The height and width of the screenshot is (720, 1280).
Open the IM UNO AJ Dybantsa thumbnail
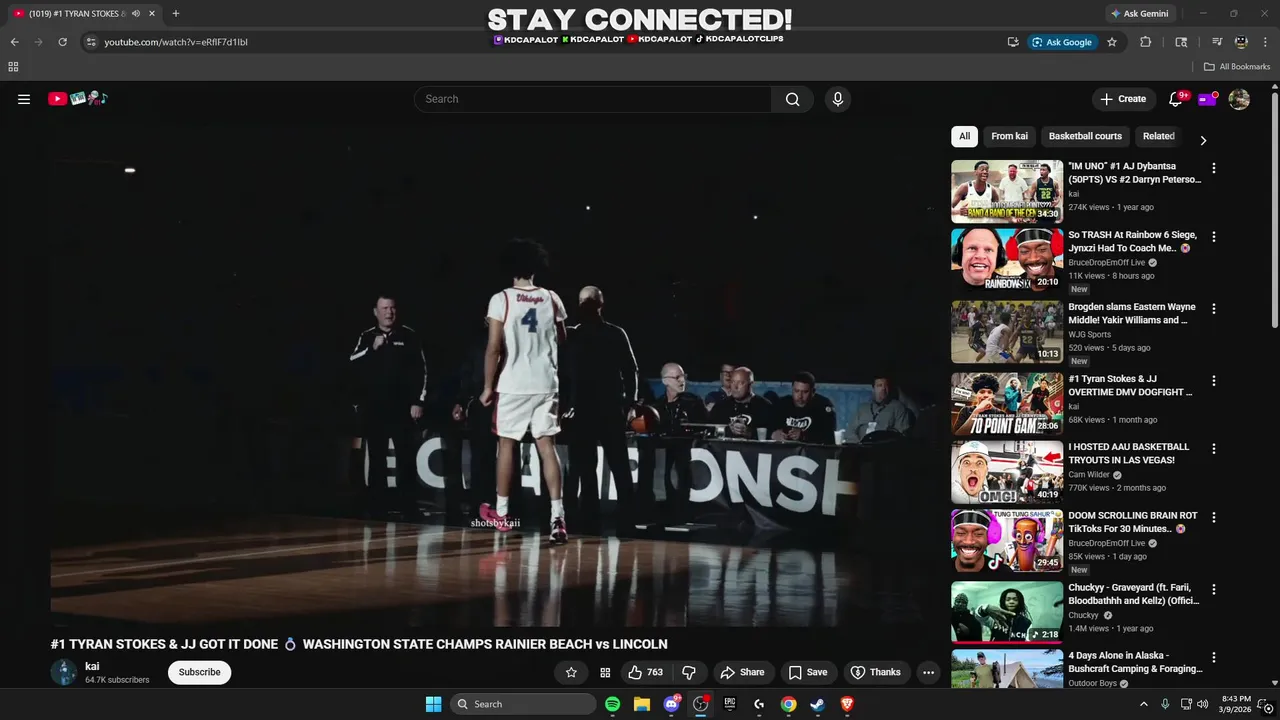tap(1007, 191)
